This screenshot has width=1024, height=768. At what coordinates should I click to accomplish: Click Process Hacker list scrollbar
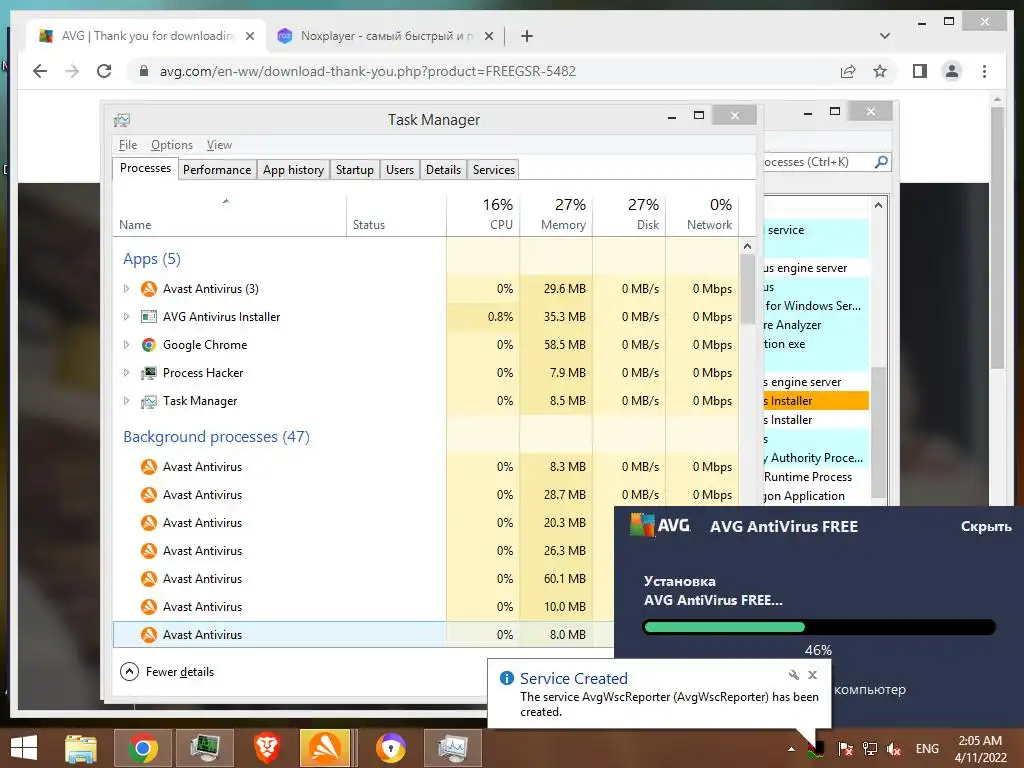click(879, 431)
